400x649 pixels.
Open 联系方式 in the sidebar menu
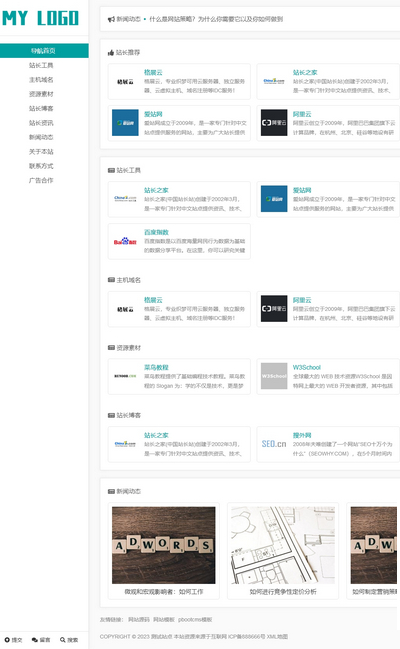pos(41,166)
